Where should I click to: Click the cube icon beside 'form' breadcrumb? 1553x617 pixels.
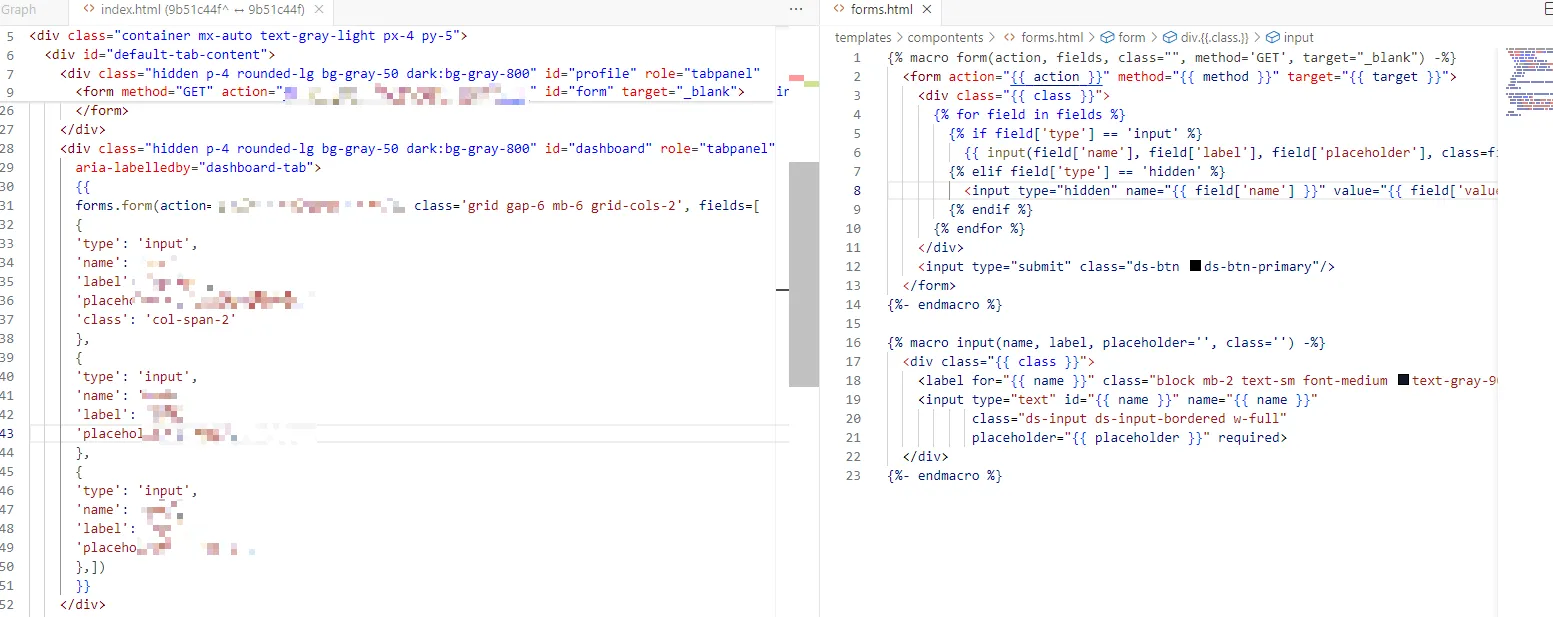point(1107,38)
